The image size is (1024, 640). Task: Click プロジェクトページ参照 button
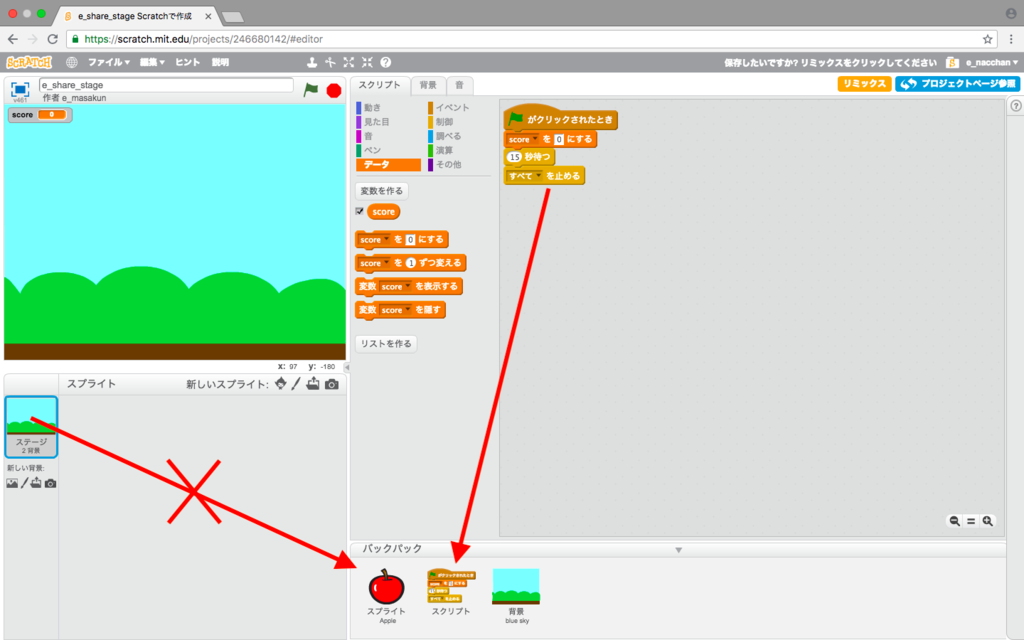[957, 84]
